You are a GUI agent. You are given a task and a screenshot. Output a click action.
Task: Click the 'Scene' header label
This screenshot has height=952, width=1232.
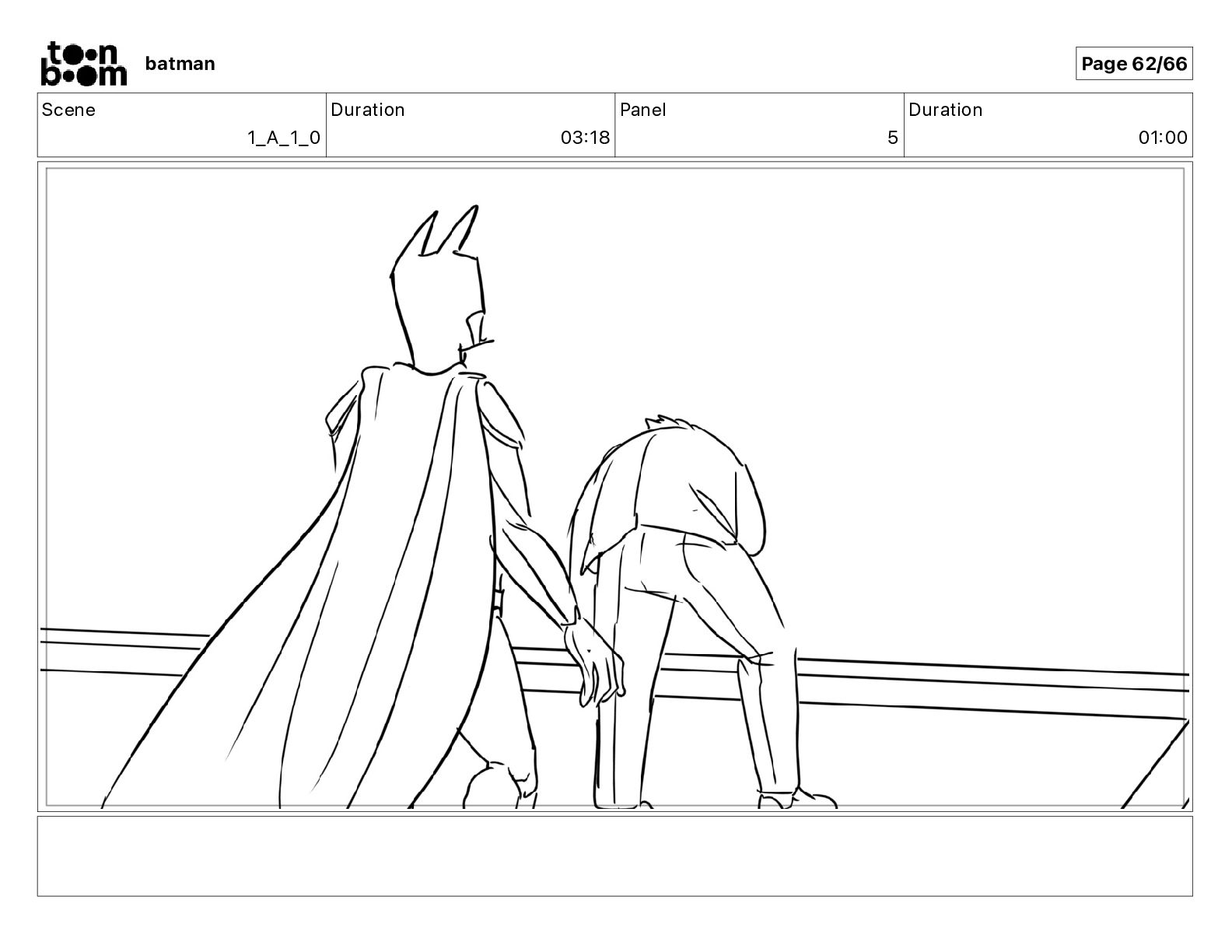click(x=68, y=110)
